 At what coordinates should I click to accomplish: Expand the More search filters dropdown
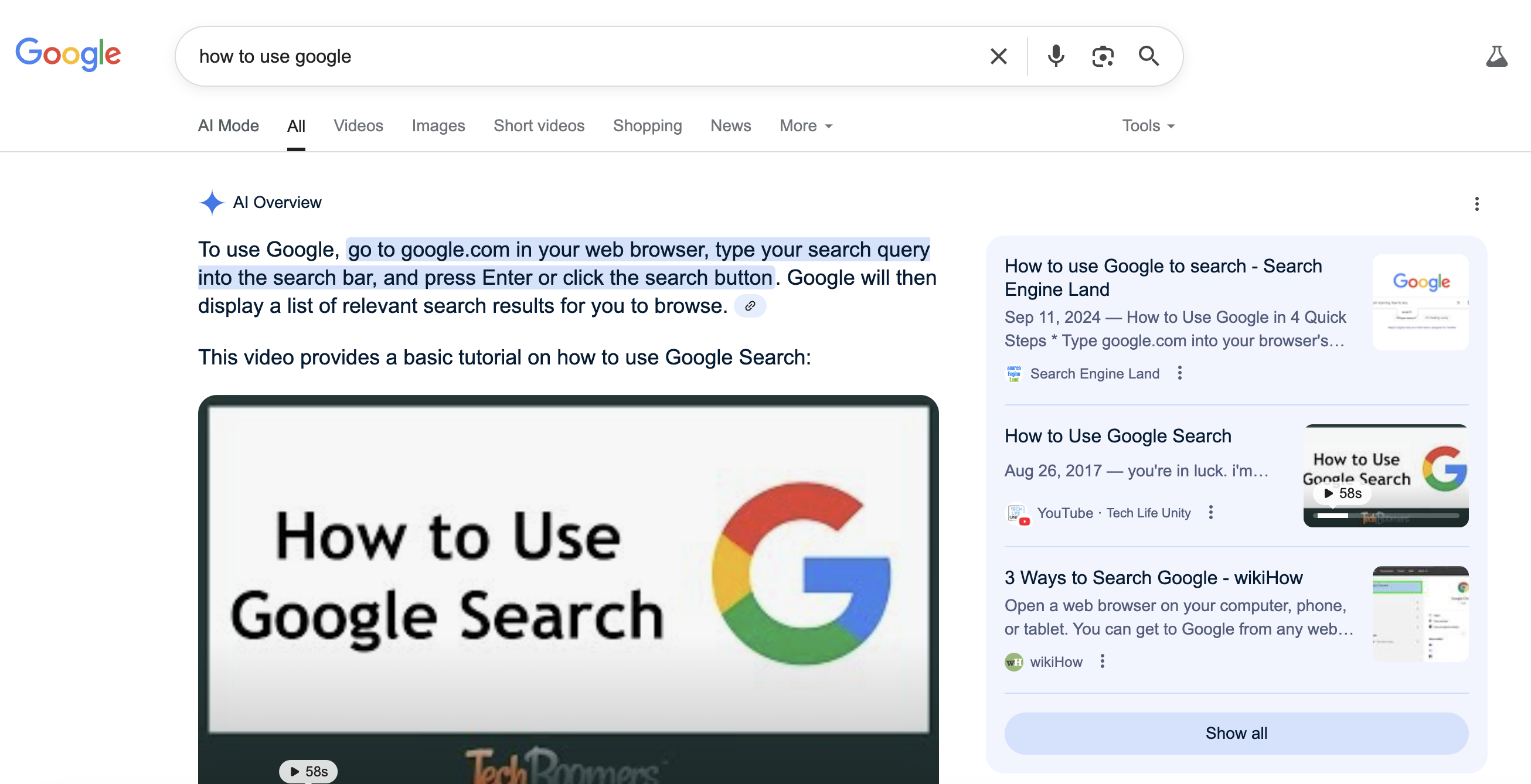pyautogui.click(x=805, y=126)
